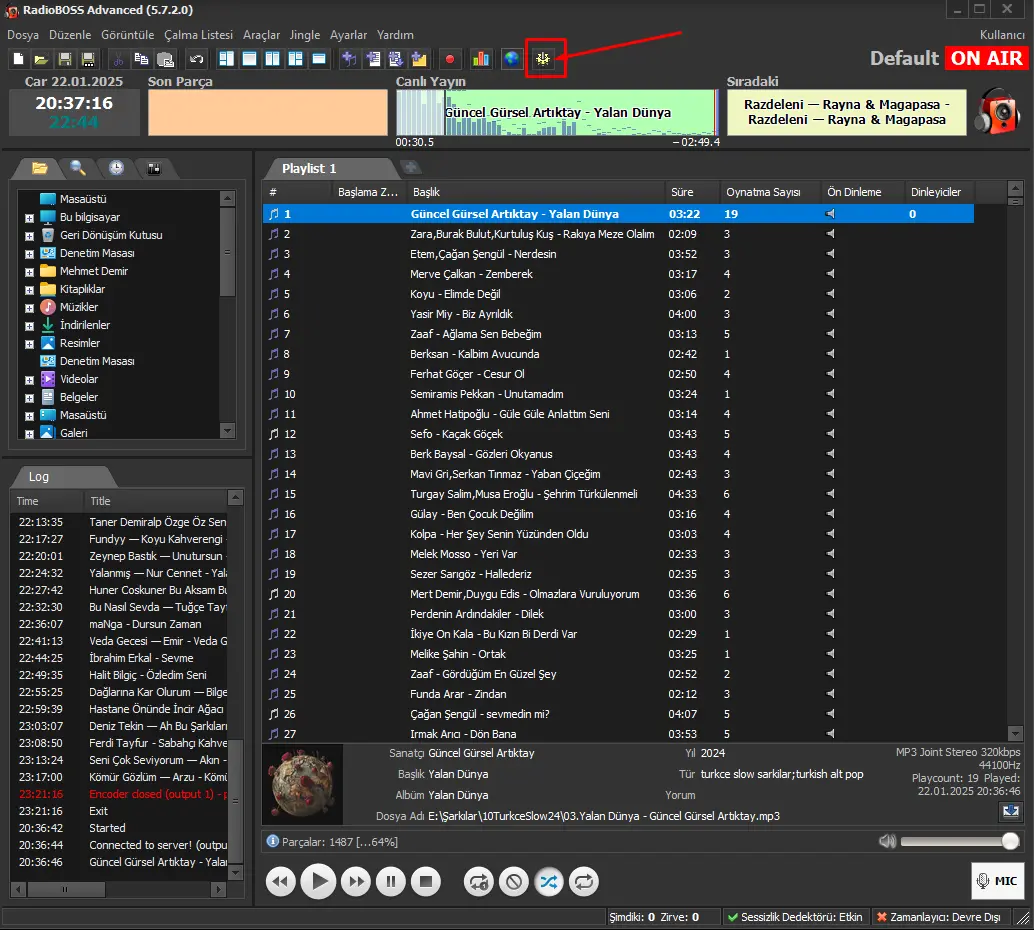The height and width of the screenshot is (930, 1034).
Task: Toggle Zamanlayıcı Devre Dışı status
Action: point(938,917)
